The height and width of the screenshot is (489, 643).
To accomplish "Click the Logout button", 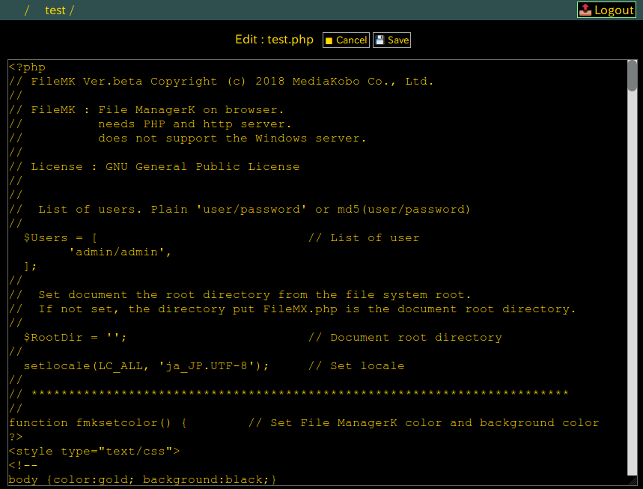I will [607, 10].
